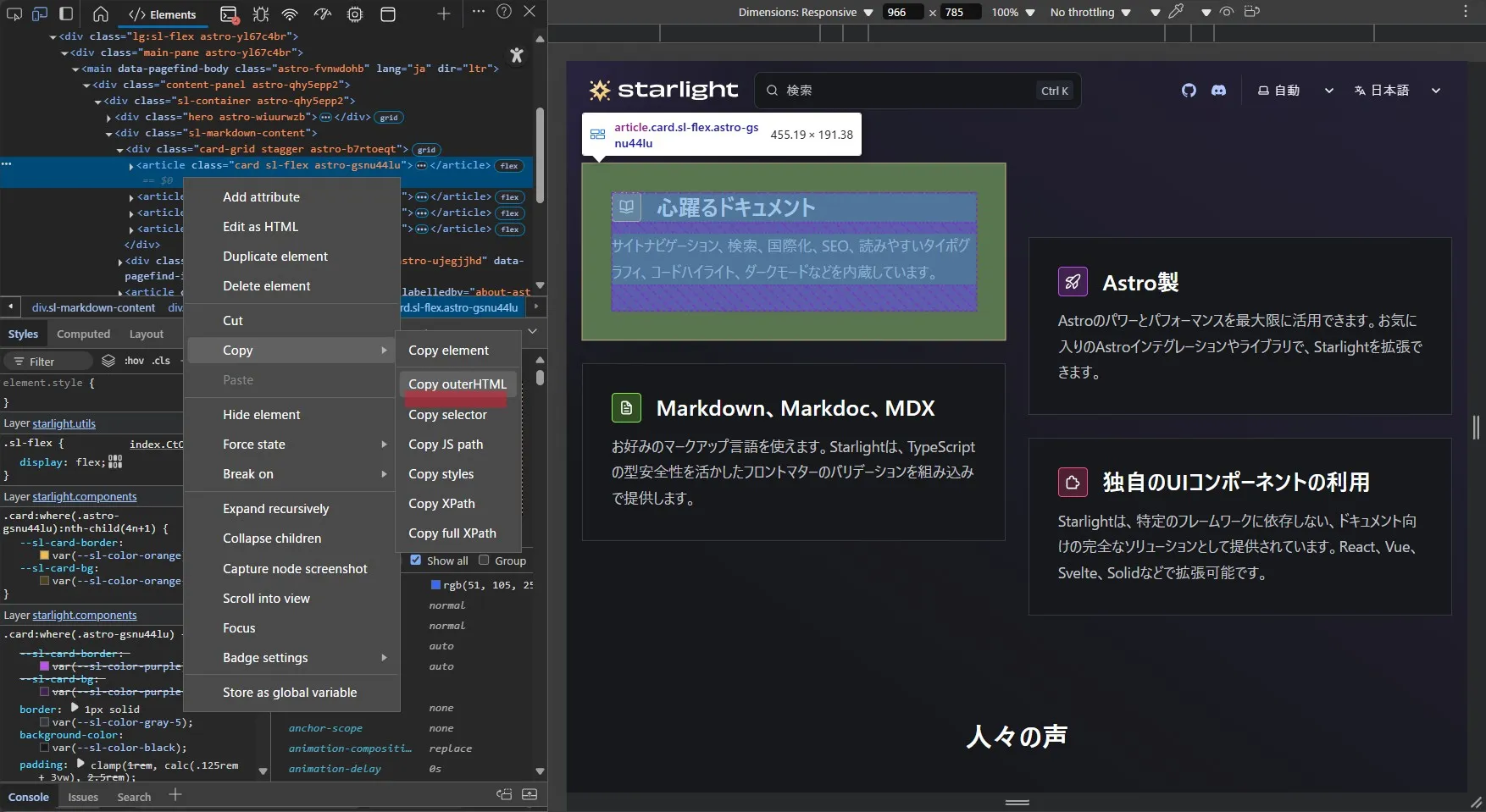The image size is (1486, 812).
Task: Open starlight.utils layer link
Action: point(64,423)
